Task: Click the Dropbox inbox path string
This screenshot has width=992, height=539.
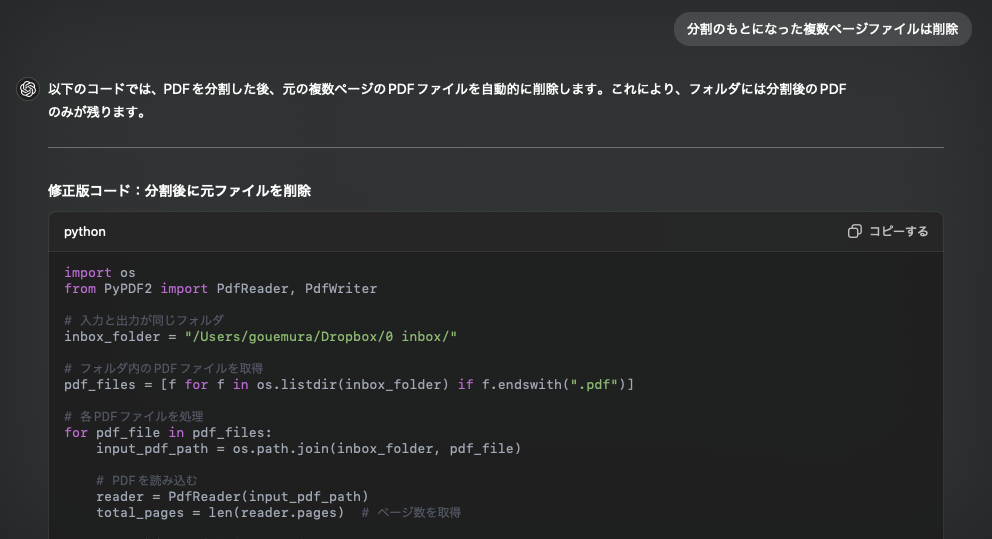Action: click(x=321, y=337)
